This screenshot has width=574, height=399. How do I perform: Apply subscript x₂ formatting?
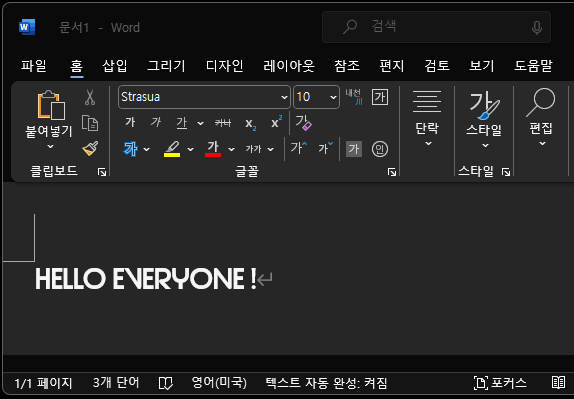click(251, 124)
